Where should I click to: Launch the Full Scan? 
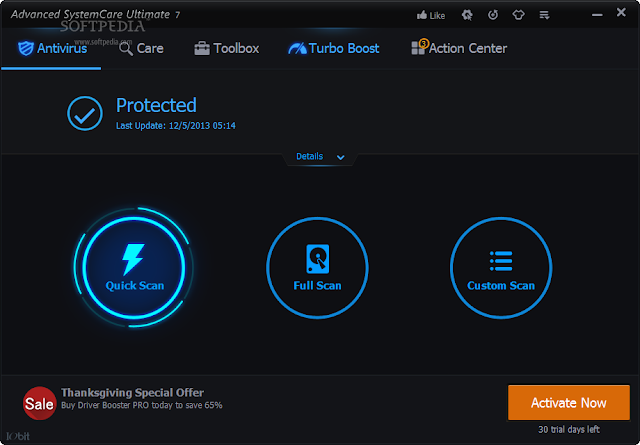coord(317,268)
